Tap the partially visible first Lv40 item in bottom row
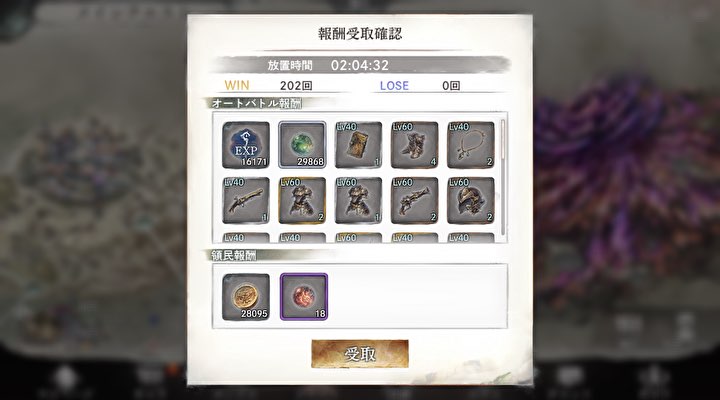720x400 pixels. (246, 238)
